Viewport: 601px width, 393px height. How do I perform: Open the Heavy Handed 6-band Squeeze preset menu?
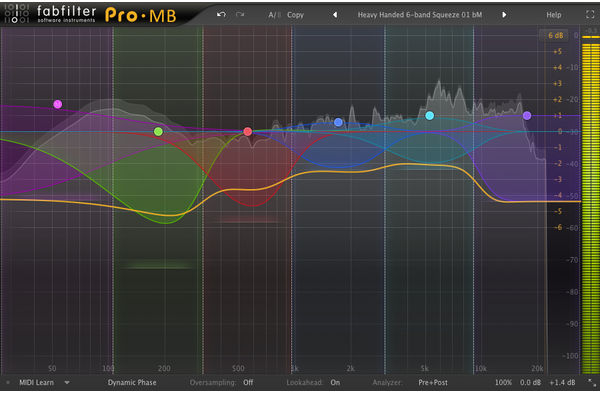(x=420, y=15)
